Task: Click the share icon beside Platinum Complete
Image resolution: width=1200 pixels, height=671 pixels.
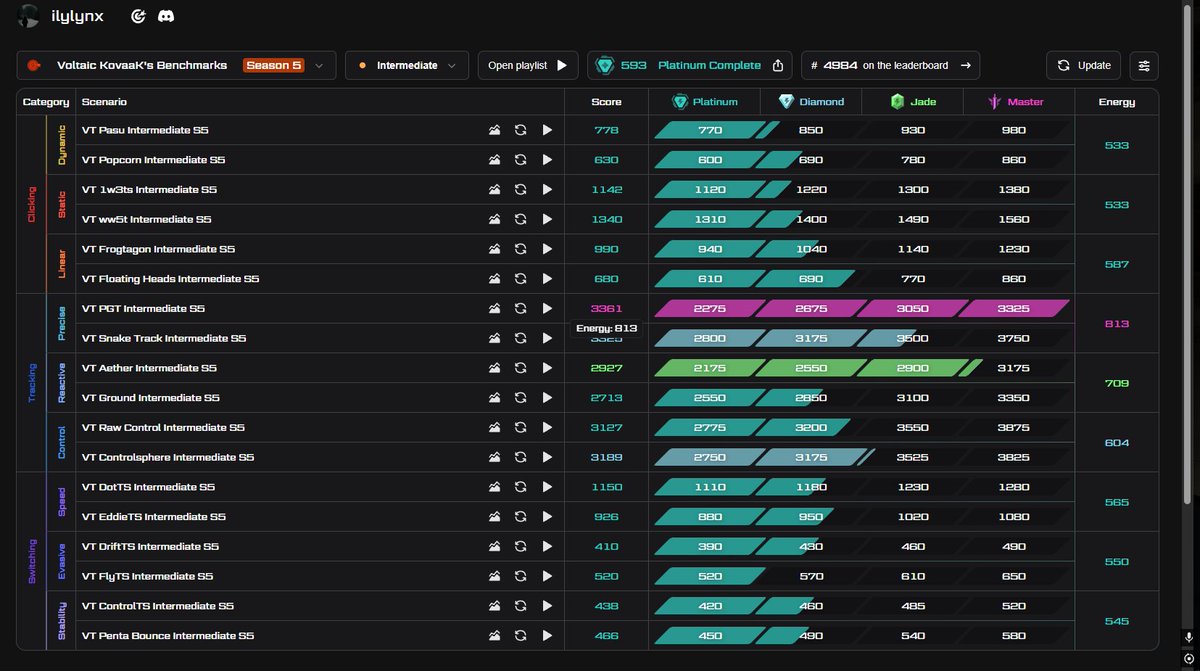Action: click(778, 65)
